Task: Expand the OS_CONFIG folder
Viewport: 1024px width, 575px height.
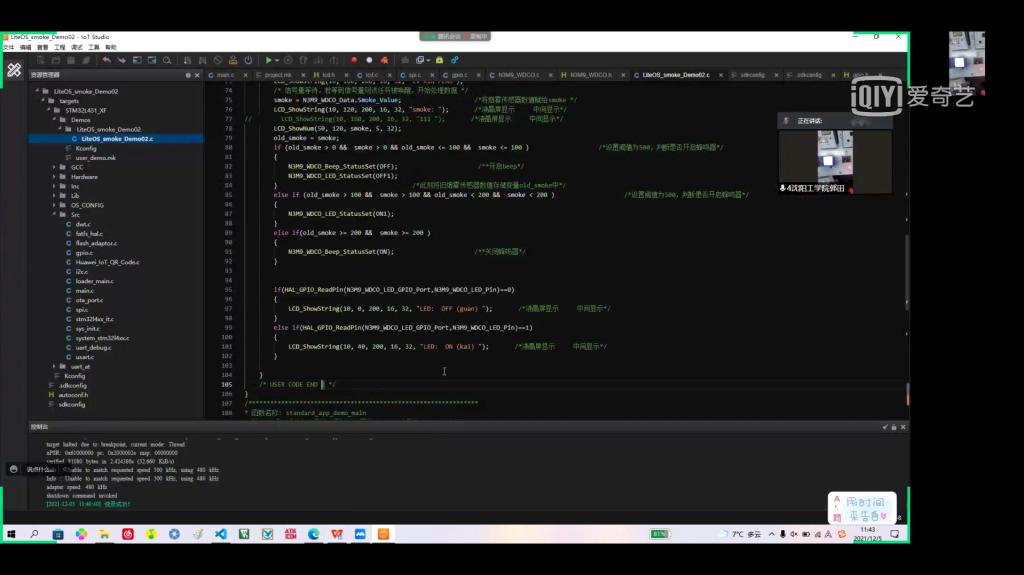Action: [x=55, y=205]
